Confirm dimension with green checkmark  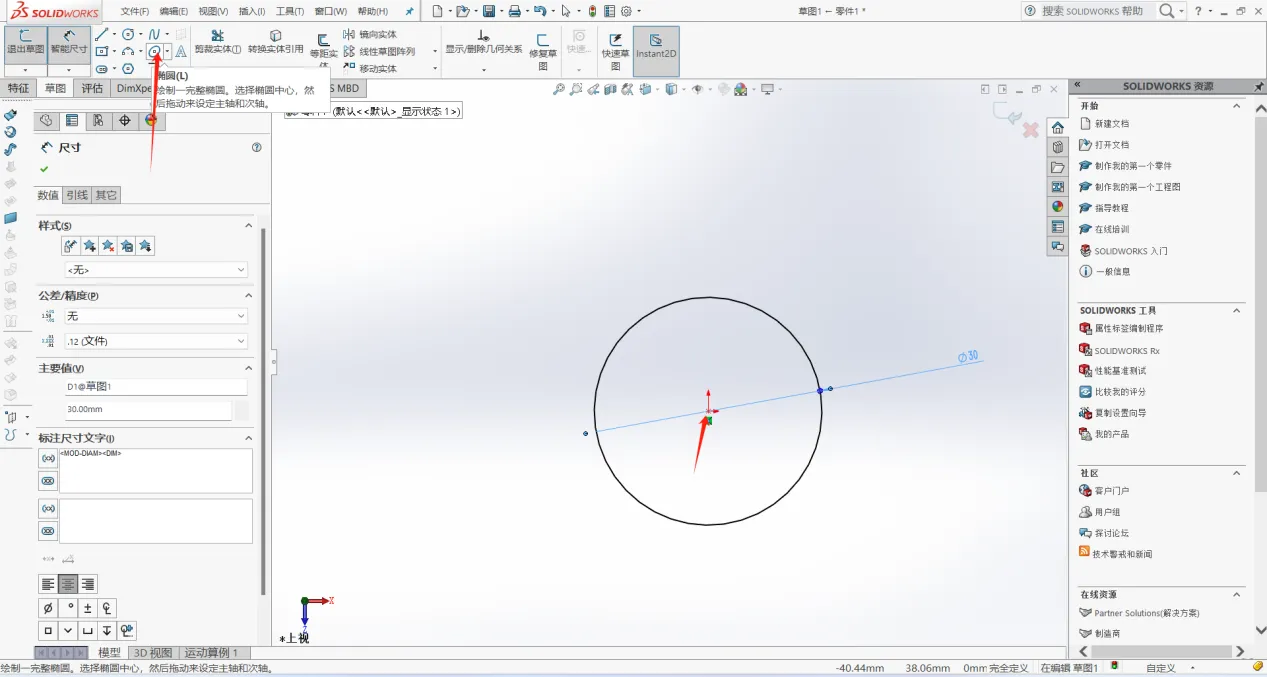click(44, 169)
